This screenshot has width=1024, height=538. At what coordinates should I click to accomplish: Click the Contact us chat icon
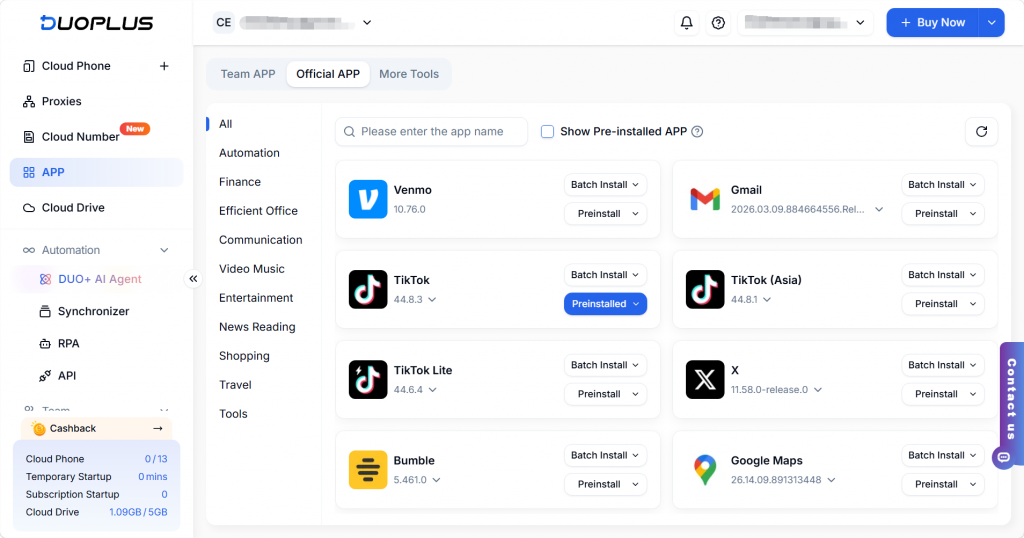(x=1003, y=458)
